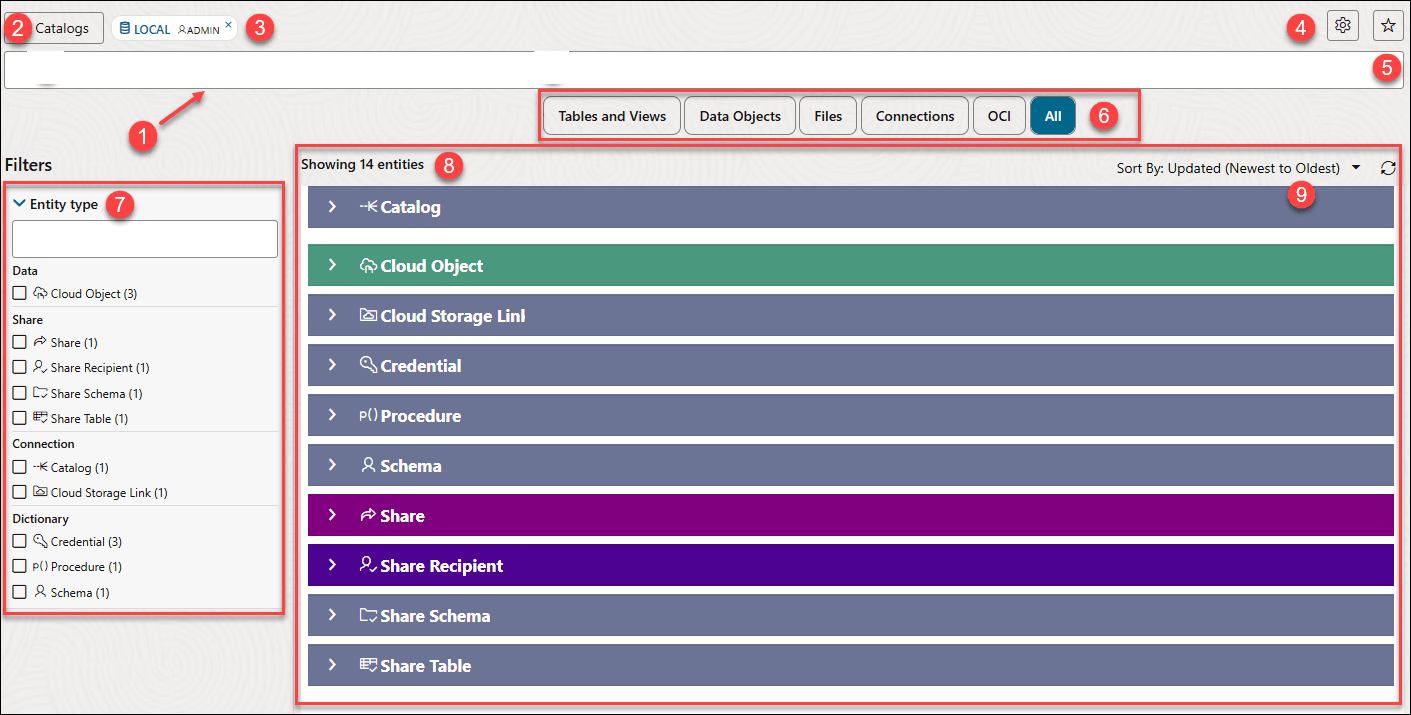Refresh the entity list

1387,168
